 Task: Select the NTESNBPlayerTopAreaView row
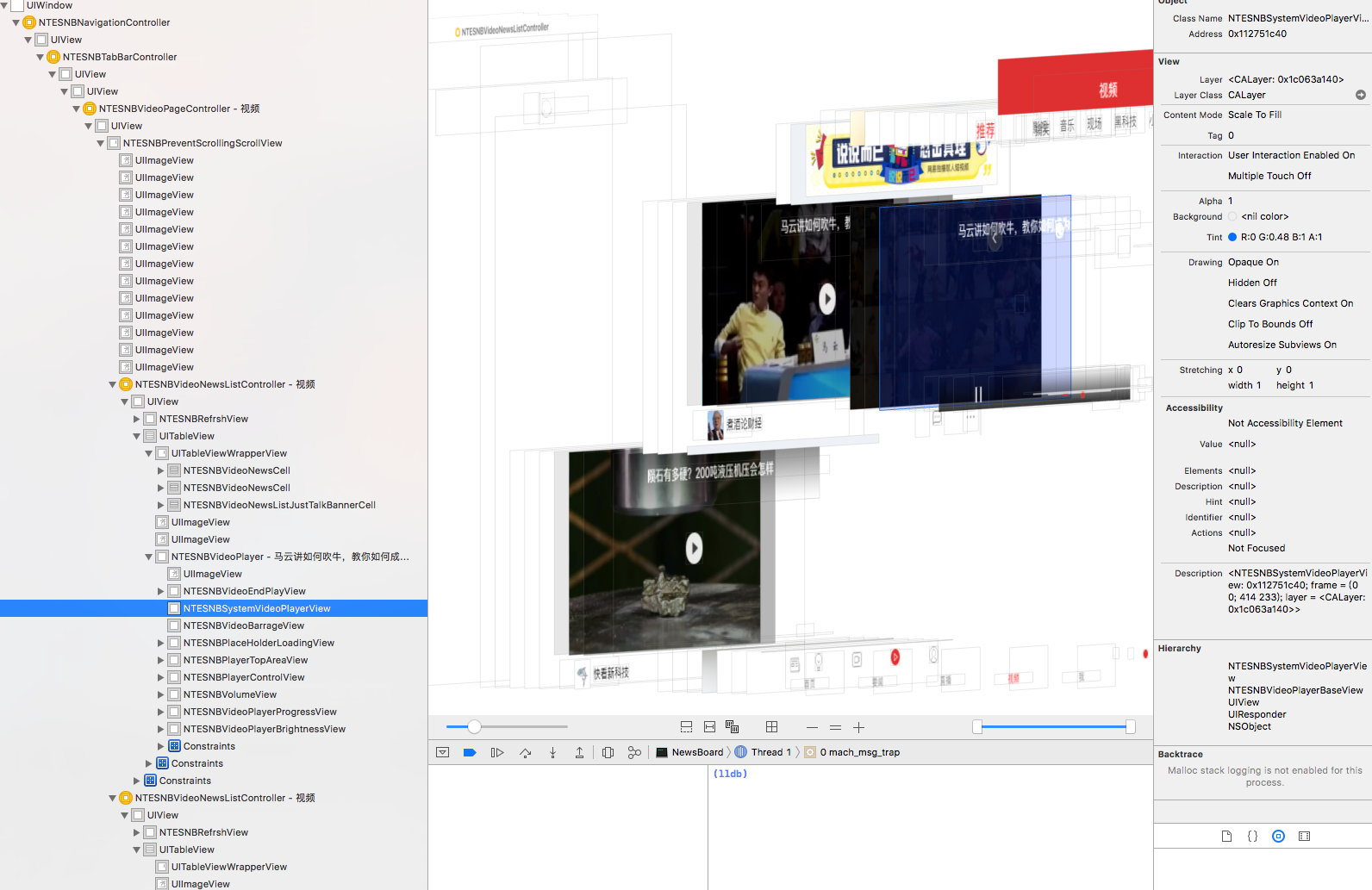[x=214, y=660]
